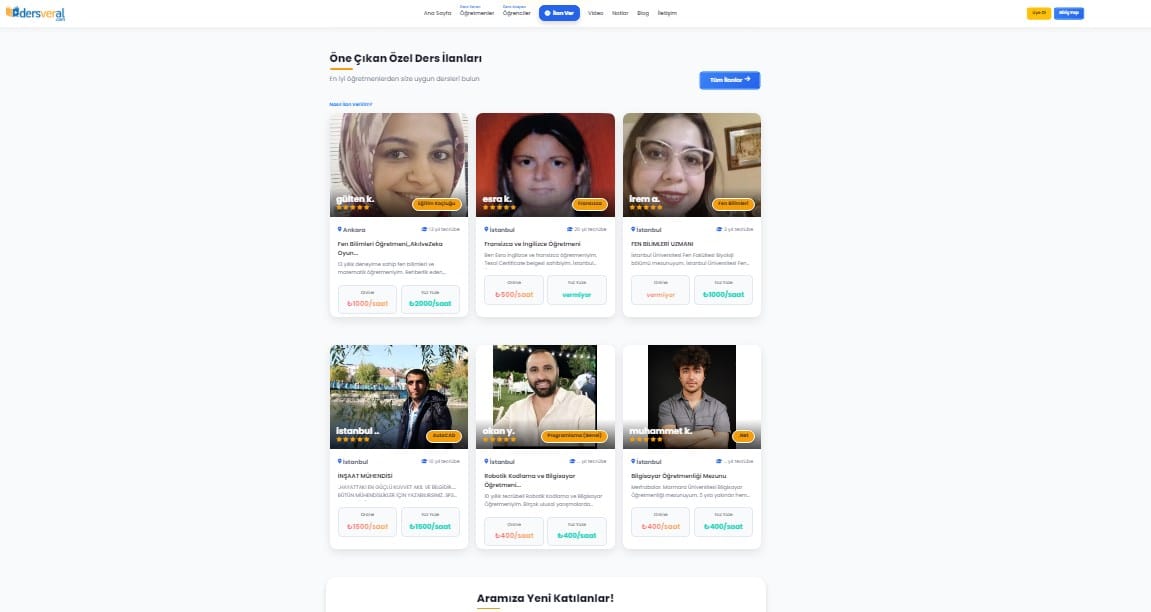The width and height of the screenshot is (1151, 612).
Task: Open the Öğretmenler menu item
Action: [x=477, y=13]
